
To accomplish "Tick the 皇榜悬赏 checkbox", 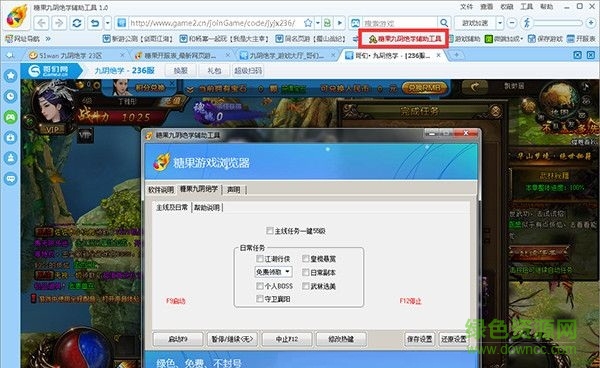I will coord(305,259).
